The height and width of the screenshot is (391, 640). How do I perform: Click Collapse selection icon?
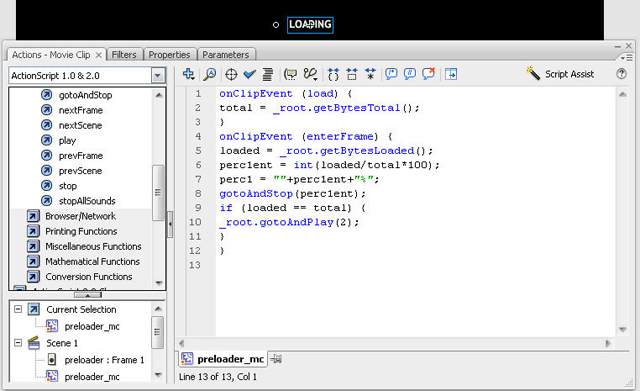tap(351, 74)
